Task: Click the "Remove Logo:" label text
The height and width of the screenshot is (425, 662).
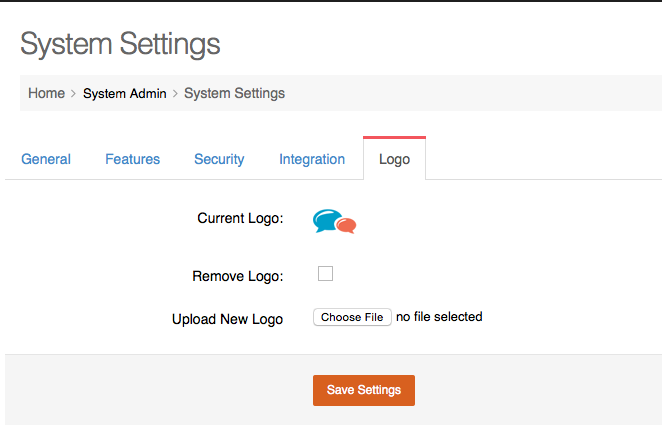Action: 238,276
